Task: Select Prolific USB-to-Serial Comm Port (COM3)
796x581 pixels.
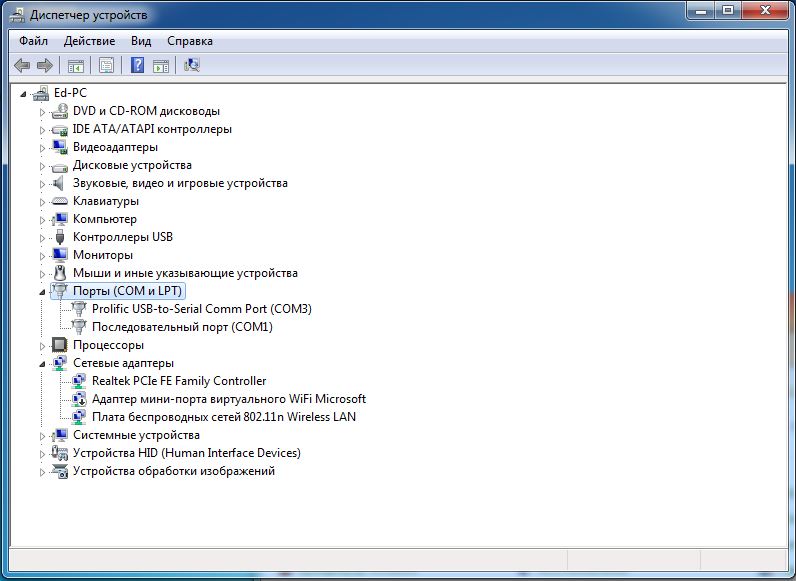Action: tap(202, 309)
